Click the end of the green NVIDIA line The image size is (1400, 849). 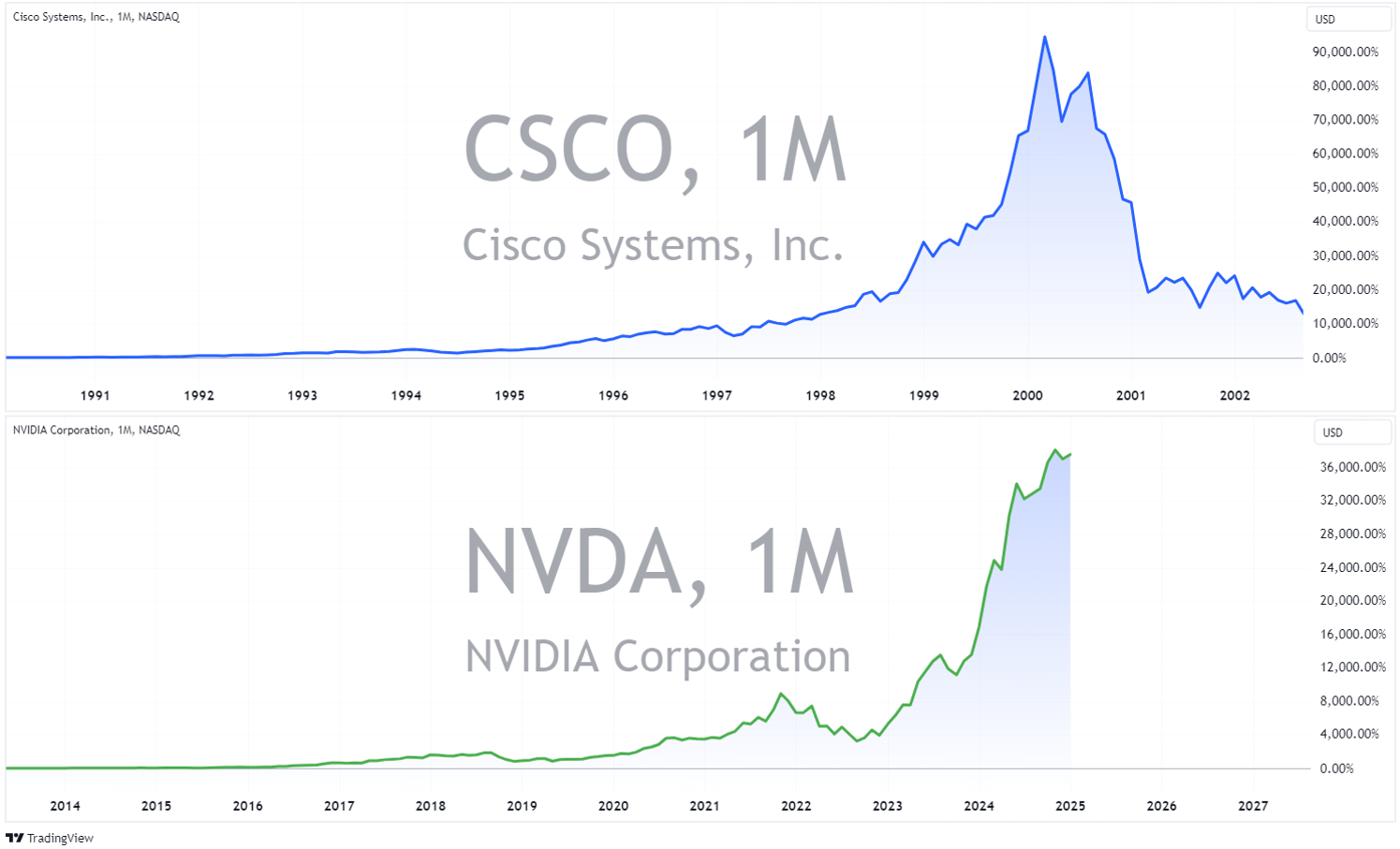[1070, 454]
